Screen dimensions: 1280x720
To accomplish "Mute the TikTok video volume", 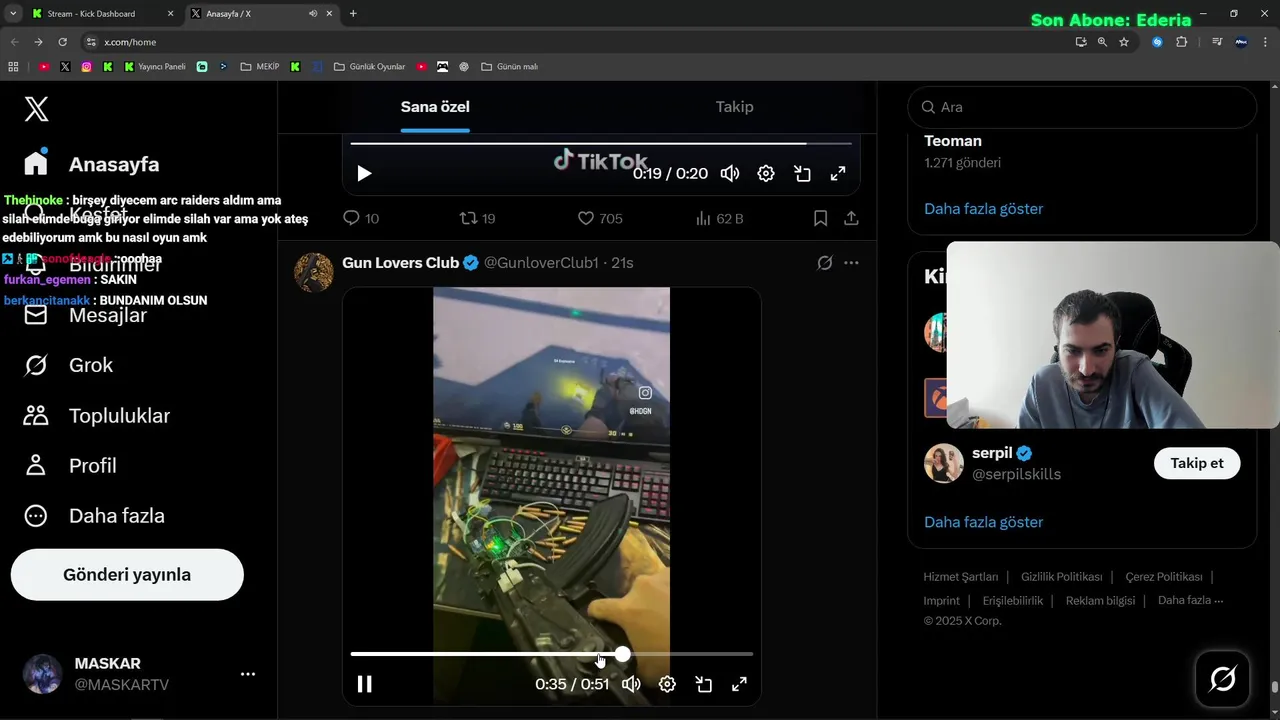I will coord(730,173).
